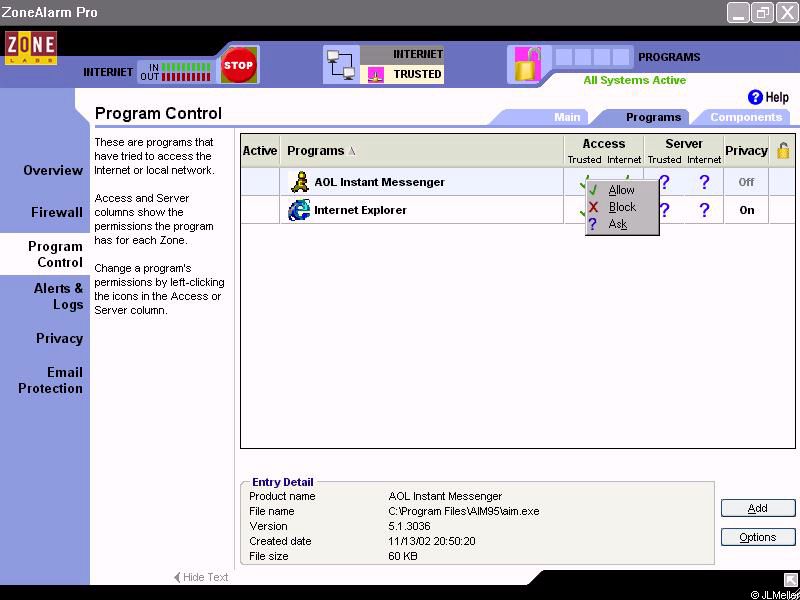This screenshot has width=800, height=600.
Task: Click the Access column header
Action: 604,144
